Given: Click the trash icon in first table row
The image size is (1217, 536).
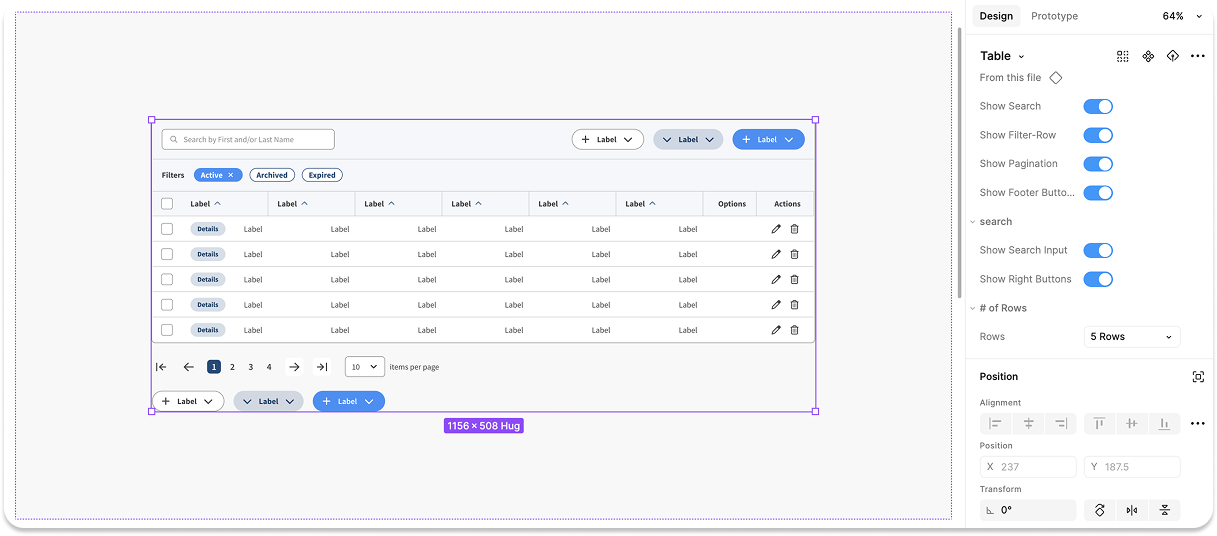Looking at the screenshot, I should click(x=794, y=229).
